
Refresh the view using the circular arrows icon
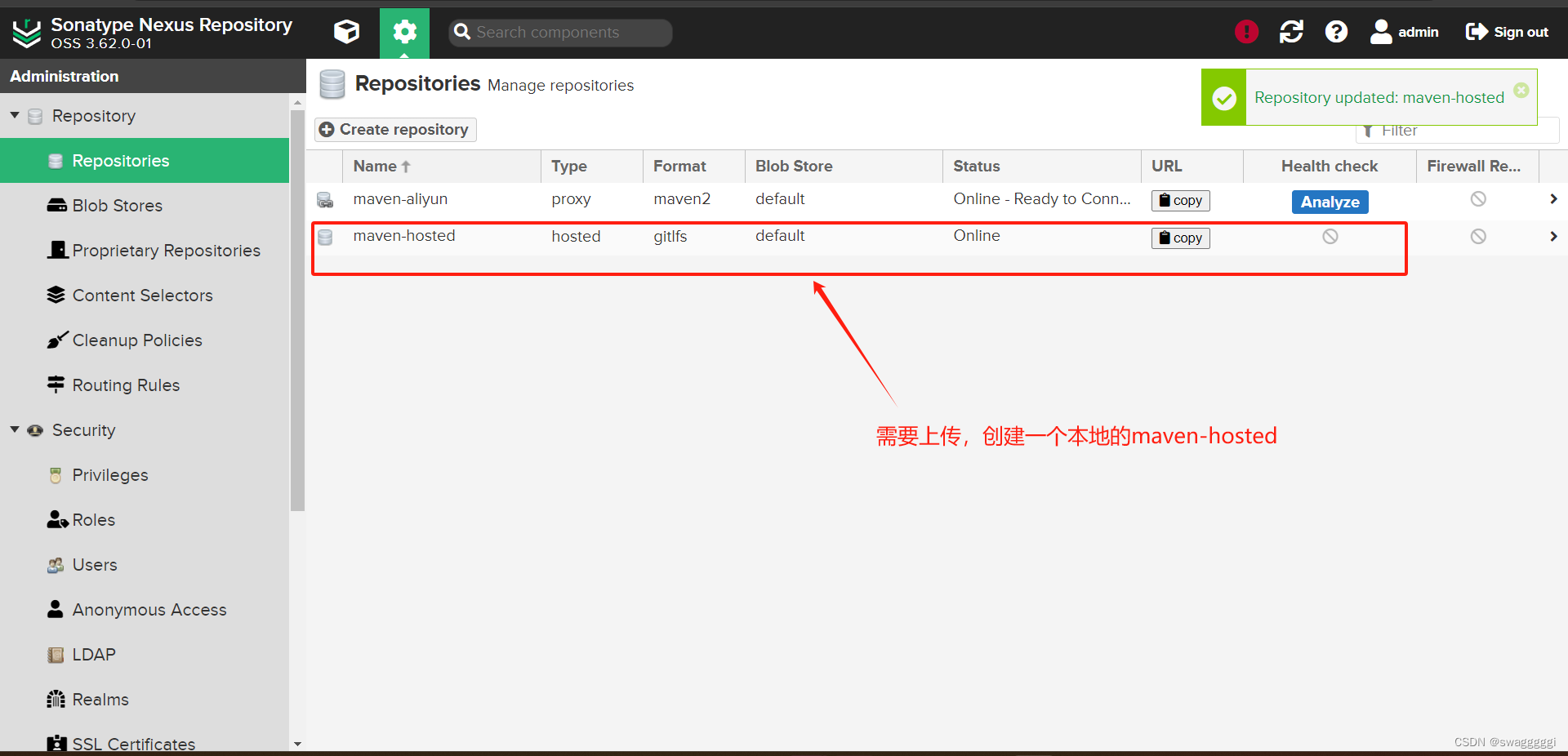point(1290,32)
